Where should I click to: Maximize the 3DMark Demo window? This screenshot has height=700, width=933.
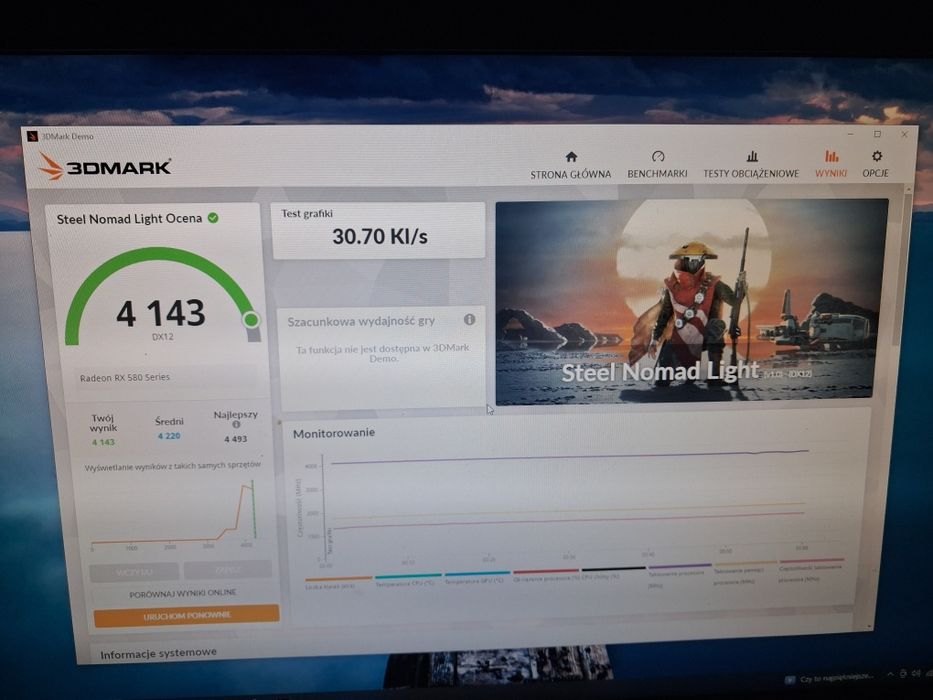[x=877, y=134]
